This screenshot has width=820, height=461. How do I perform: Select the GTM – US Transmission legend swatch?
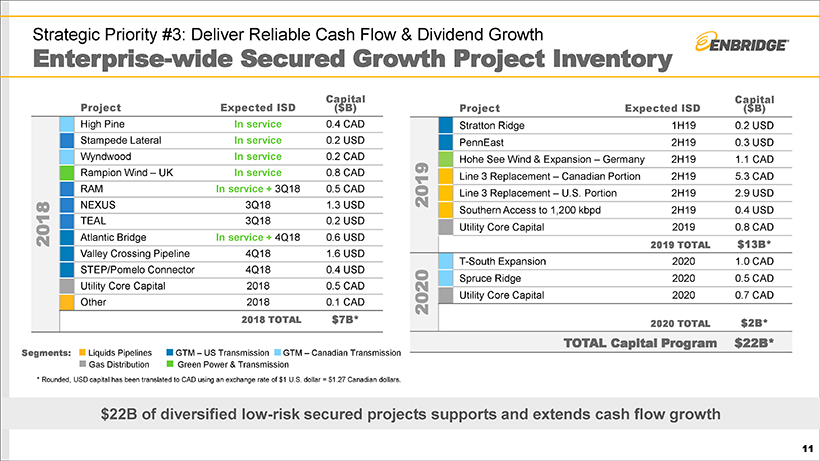167,353
